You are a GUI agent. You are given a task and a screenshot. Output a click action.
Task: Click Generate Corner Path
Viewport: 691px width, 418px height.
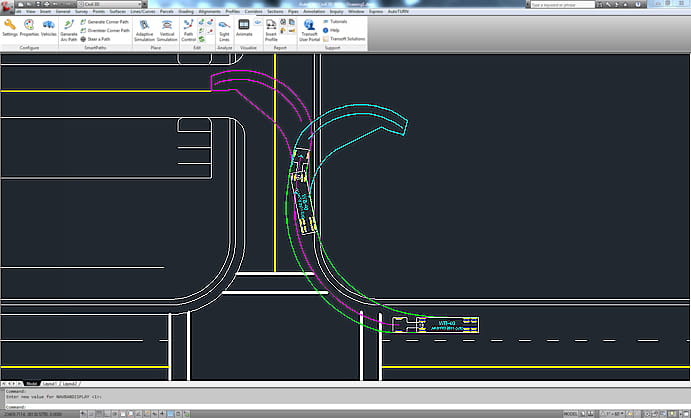coord(104,22)
